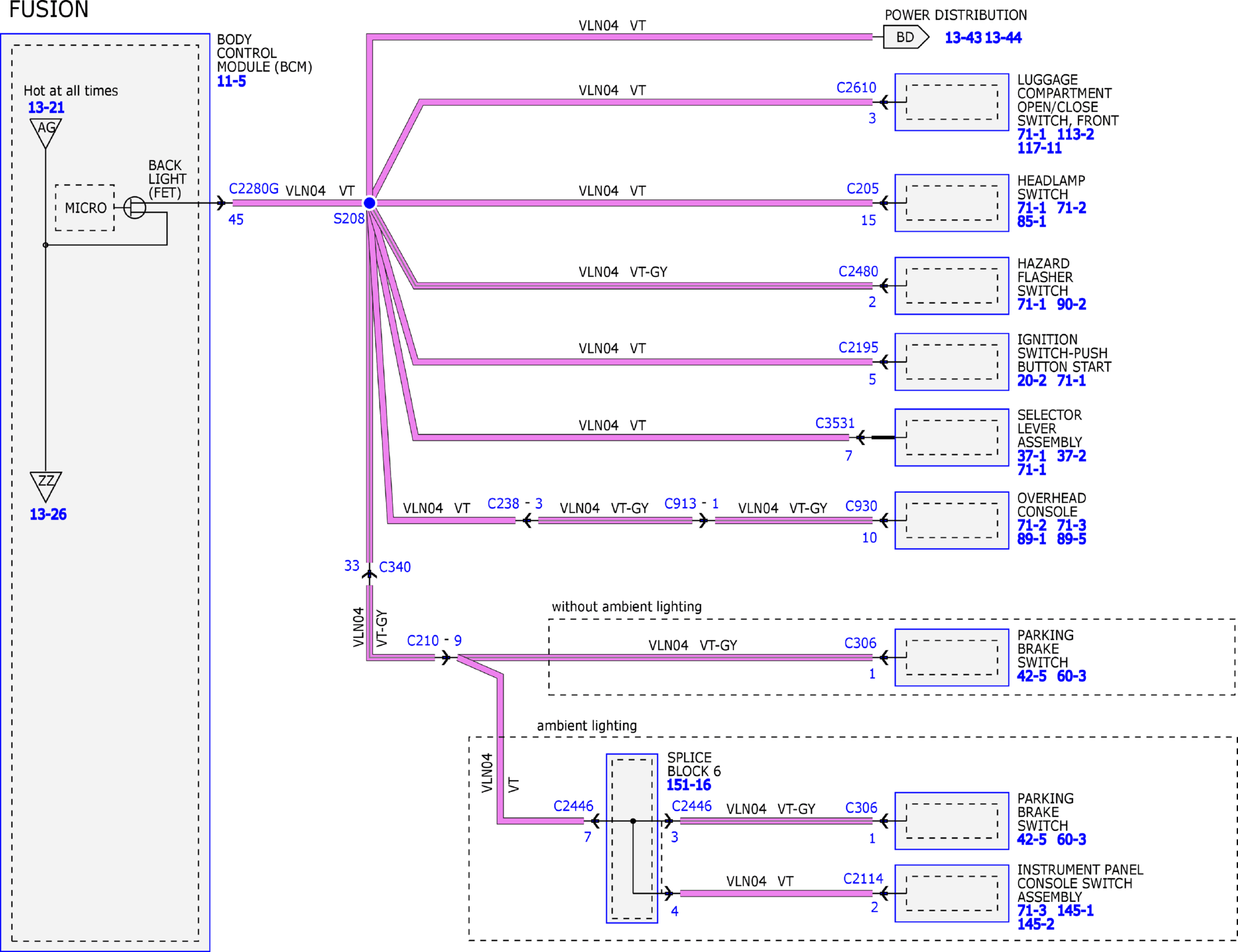Select the BD power distribution arrow symbol
The image size is (1238, 952).
click(x=906, y=37)
